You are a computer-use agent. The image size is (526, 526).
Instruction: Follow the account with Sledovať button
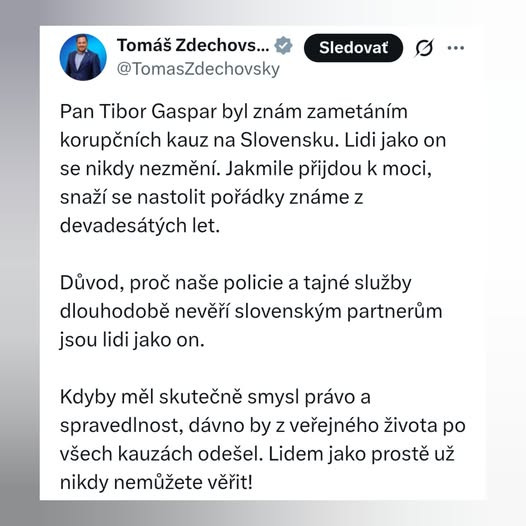coord(353,48)
